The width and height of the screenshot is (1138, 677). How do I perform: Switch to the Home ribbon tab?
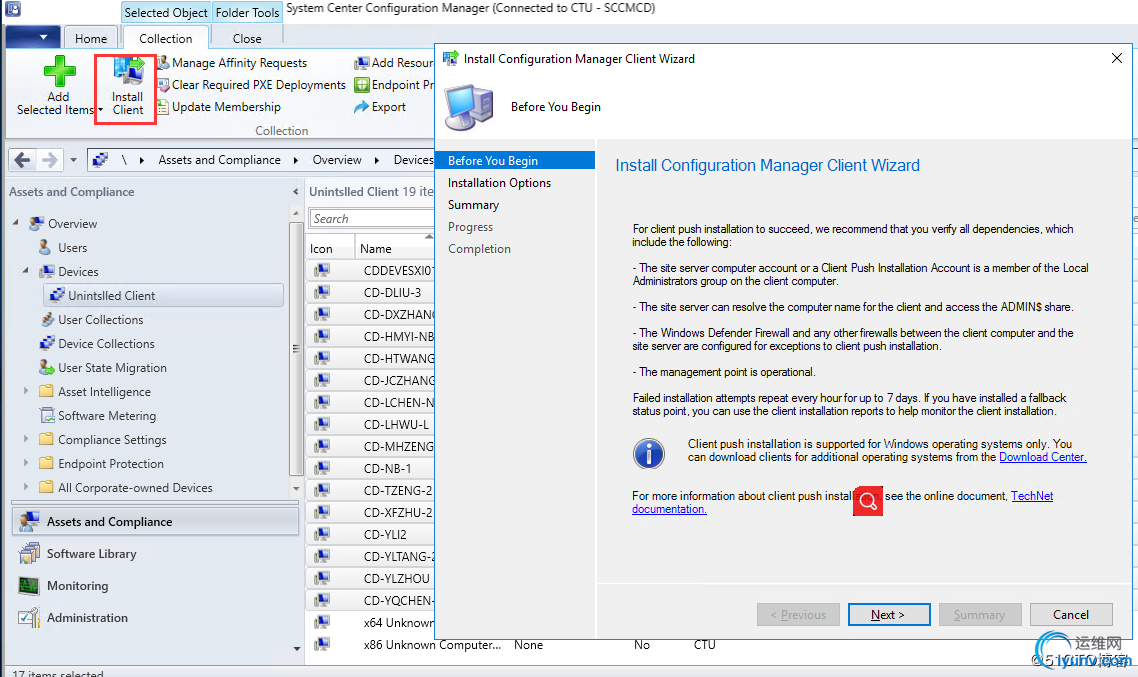91,38
